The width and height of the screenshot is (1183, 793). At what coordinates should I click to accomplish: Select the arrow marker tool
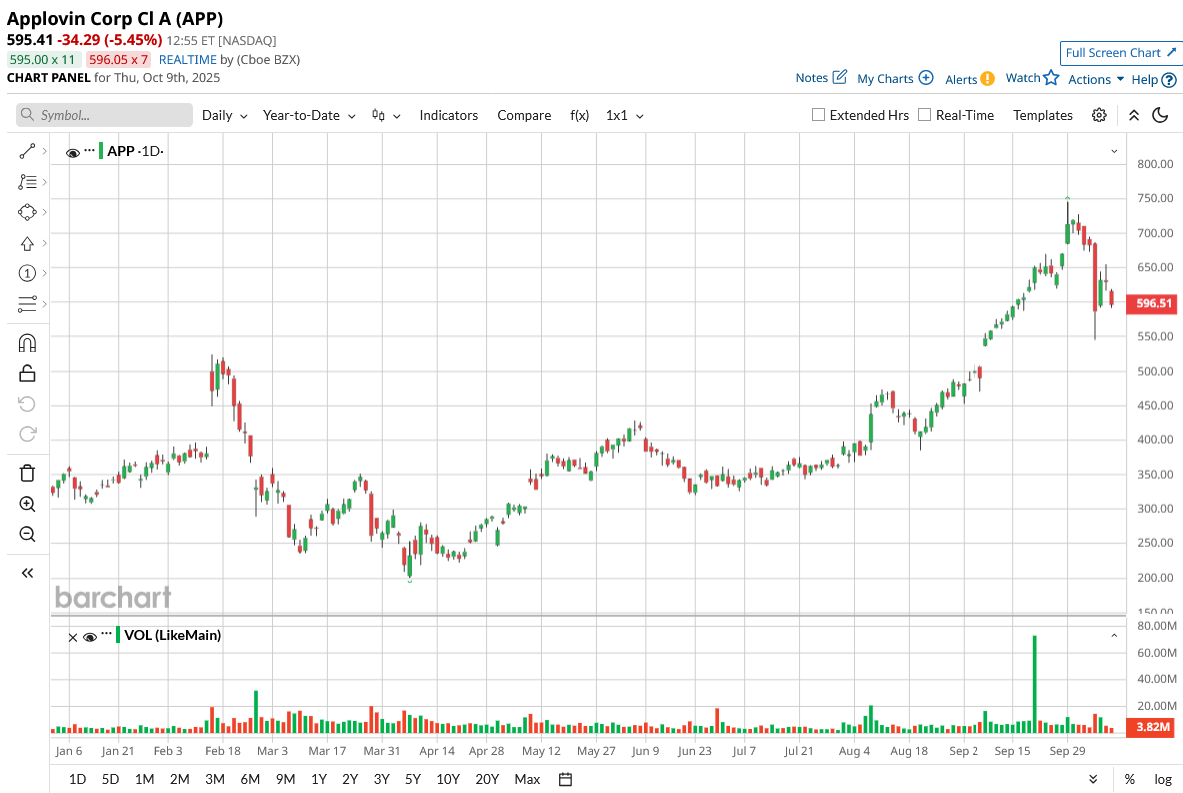point(27,243)
